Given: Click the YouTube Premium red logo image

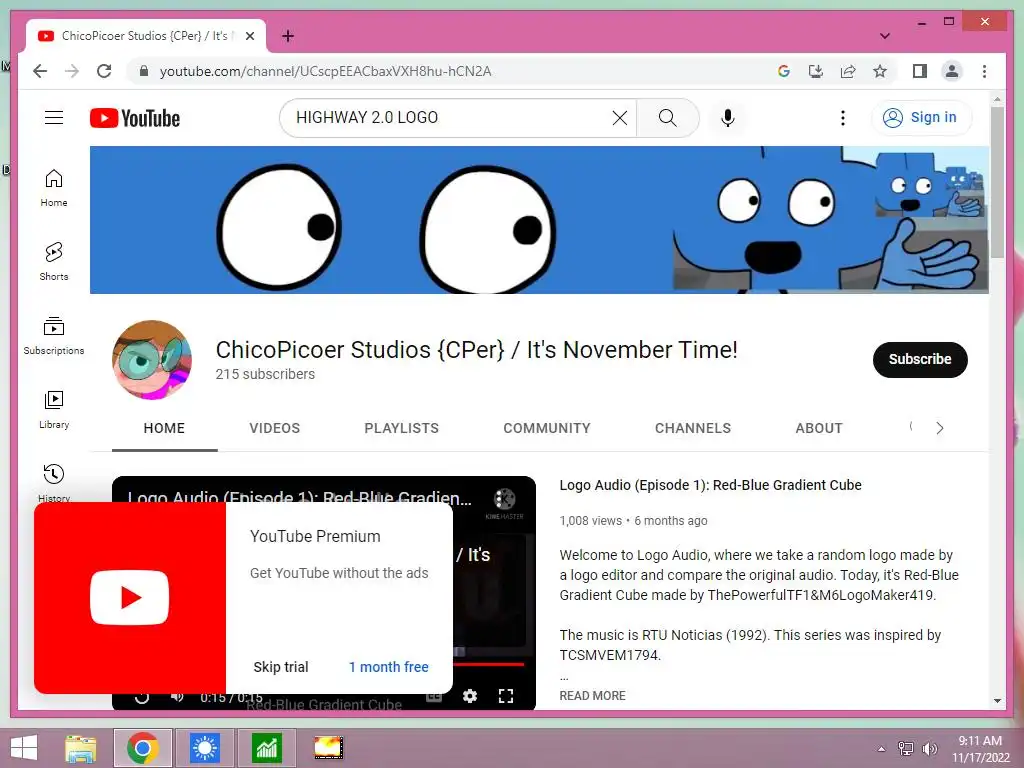Looking at the screenshot, I should tap(130, 598).
